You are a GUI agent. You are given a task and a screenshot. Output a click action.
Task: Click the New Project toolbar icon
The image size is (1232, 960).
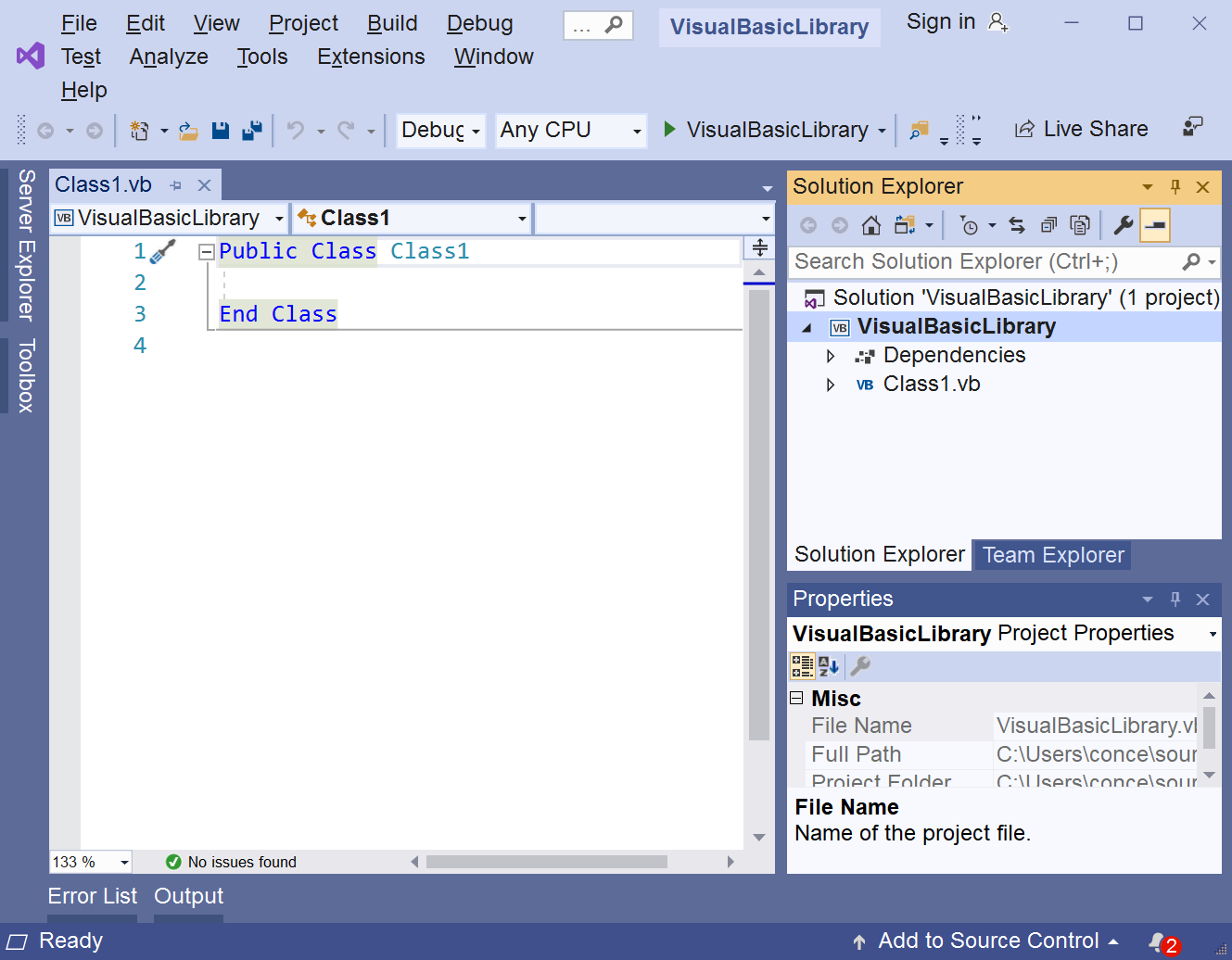pos(139,131)
